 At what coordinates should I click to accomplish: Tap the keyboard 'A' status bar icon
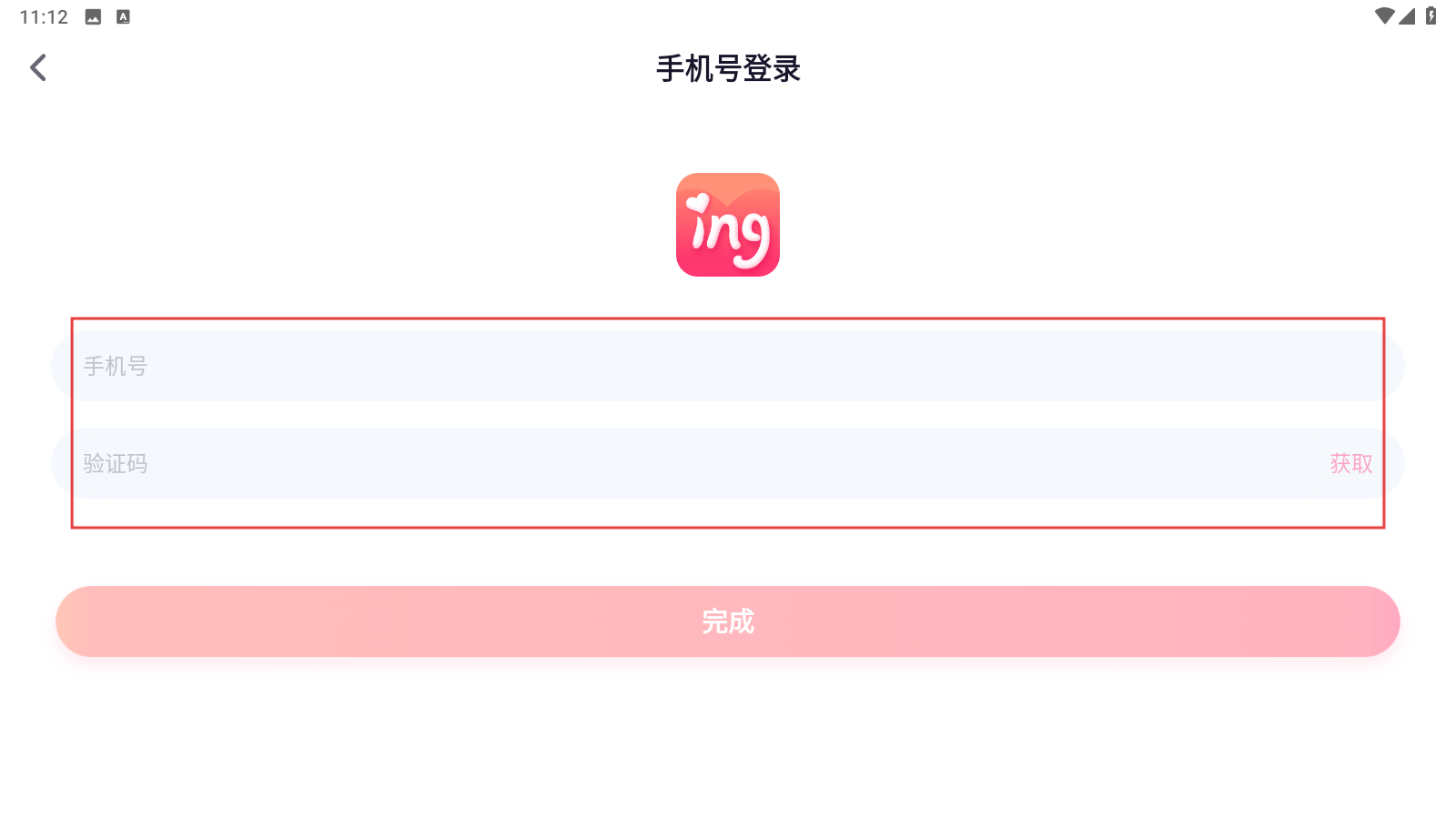pyautogui.click(x=124, y=16)
